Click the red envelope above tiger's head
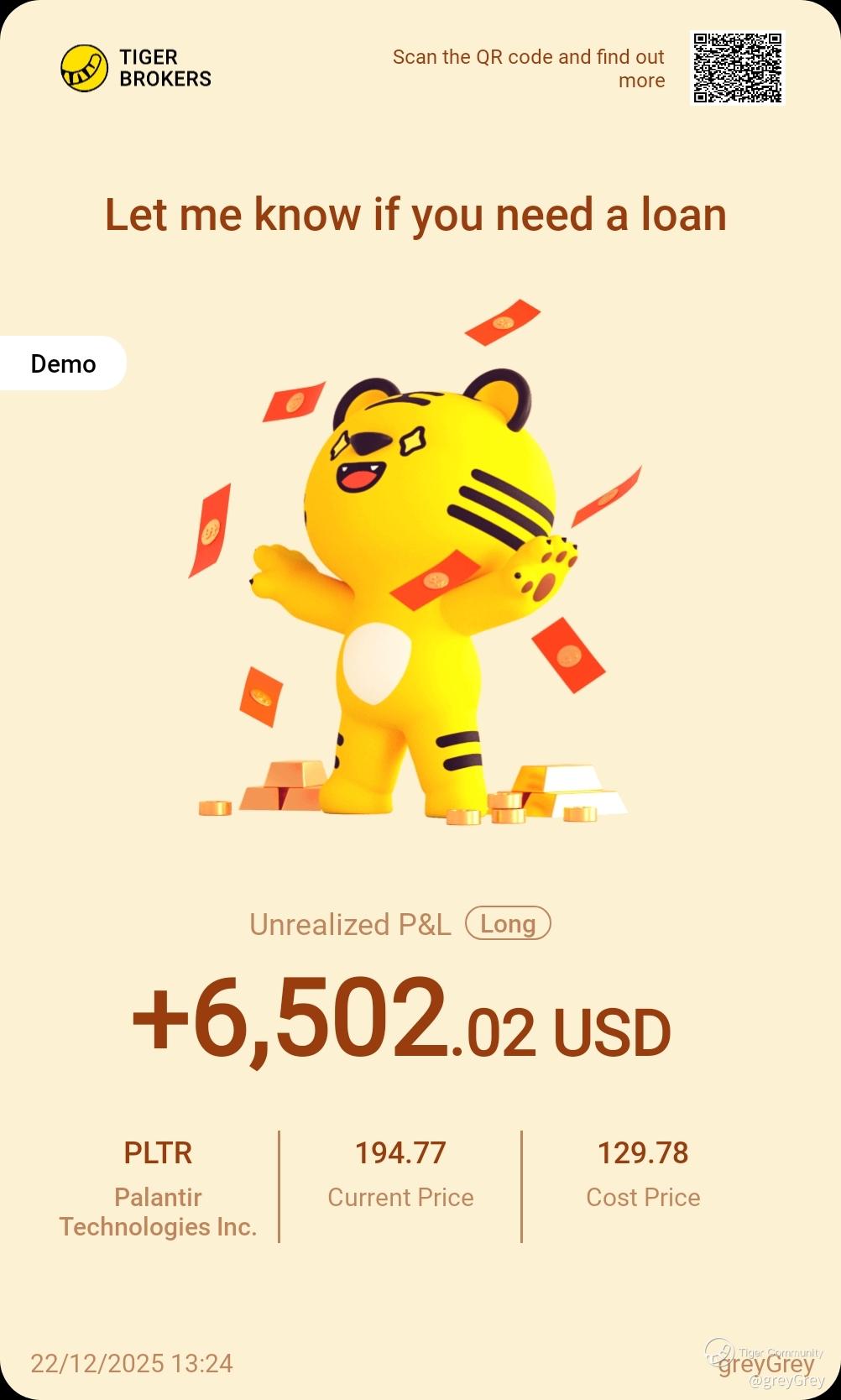The width and height of the screenshot is (841, 1400). tap(502, 322)
